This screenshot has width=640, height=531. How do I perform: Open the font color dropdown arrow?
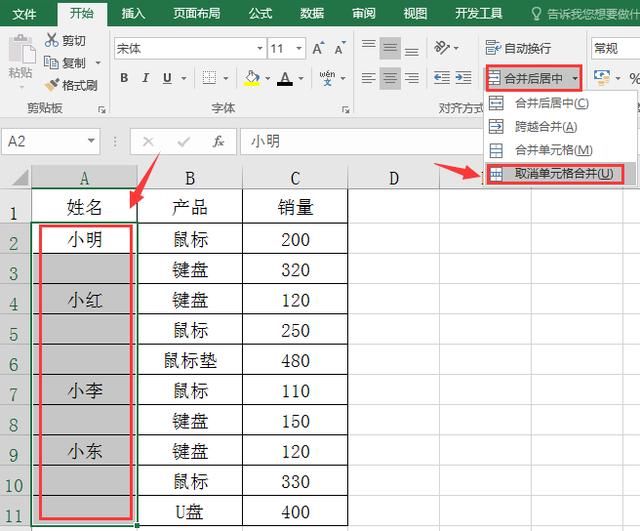click(301, 78)
